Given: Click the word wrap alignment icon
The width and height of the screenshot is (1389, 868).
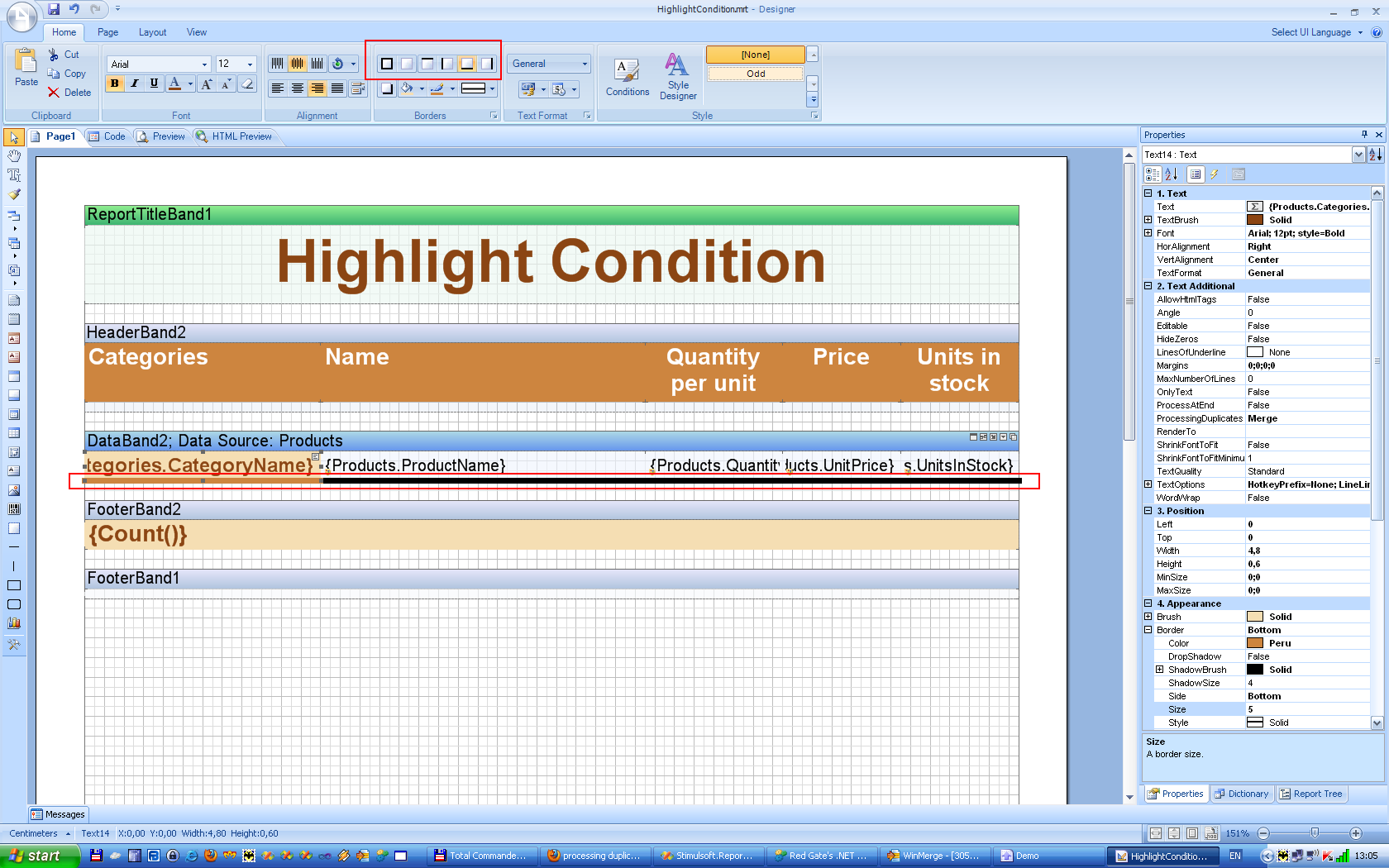Looking at the screenshot, I should [358, 88].
